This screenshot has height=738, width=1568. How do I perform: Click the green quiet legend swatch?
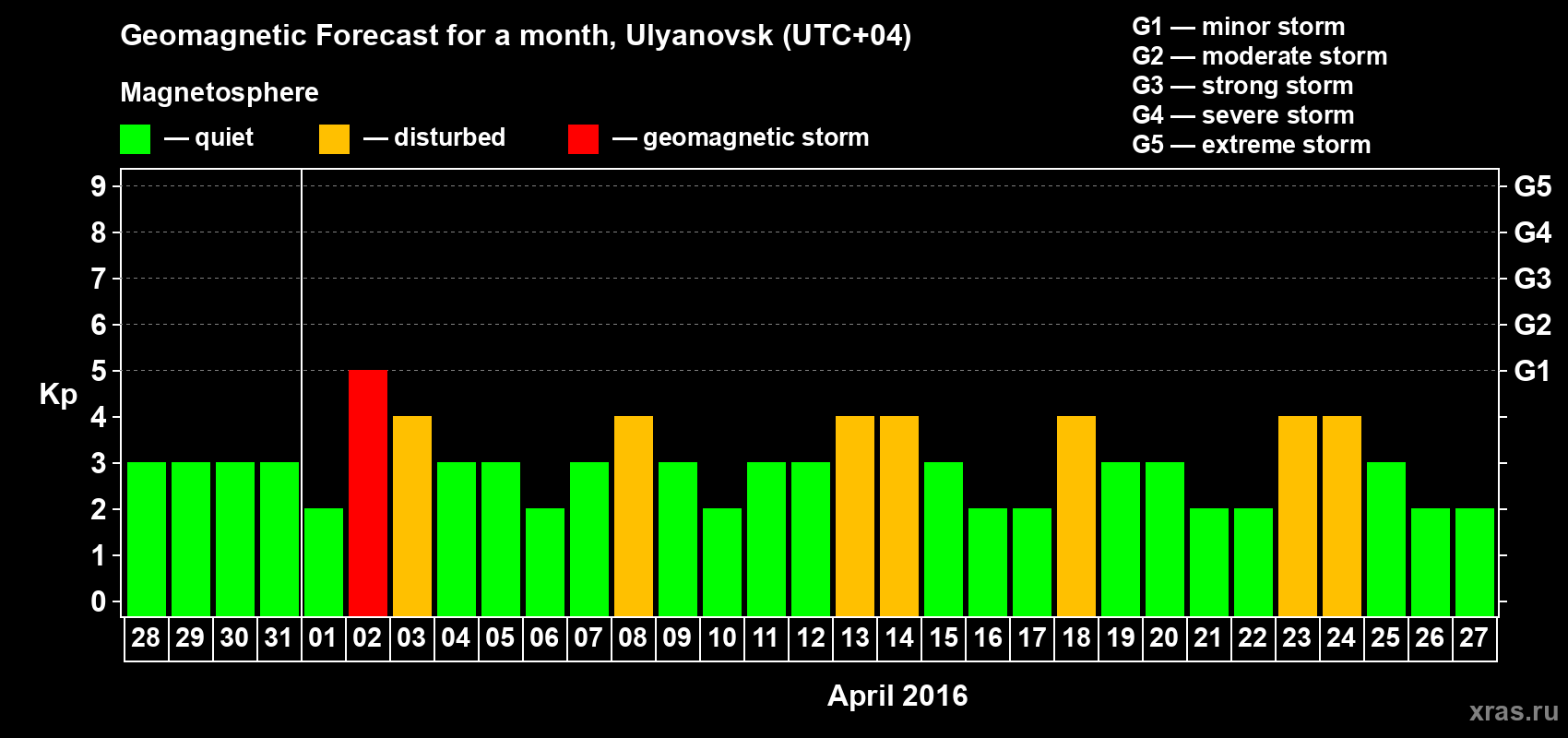[x=135, y=139]
